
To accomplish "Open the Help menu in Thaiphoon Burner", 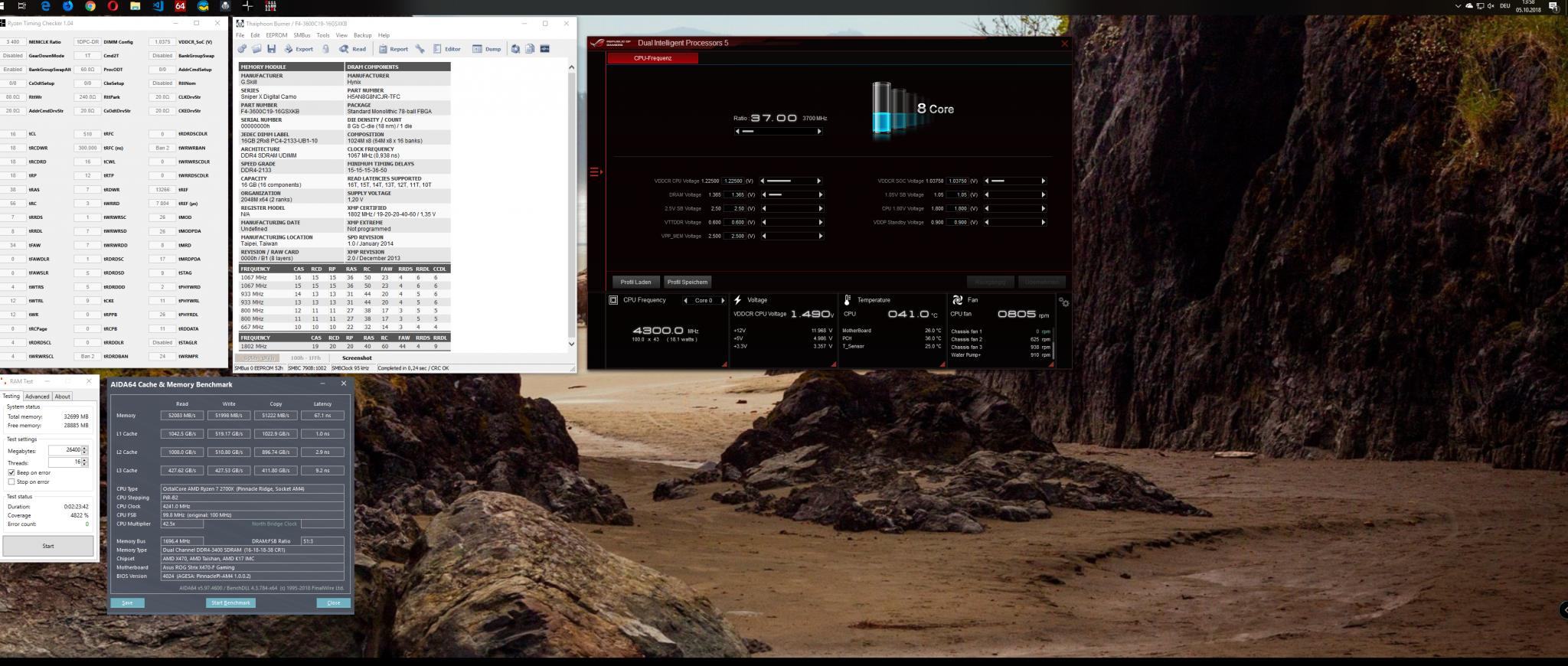I will point(384,35).
